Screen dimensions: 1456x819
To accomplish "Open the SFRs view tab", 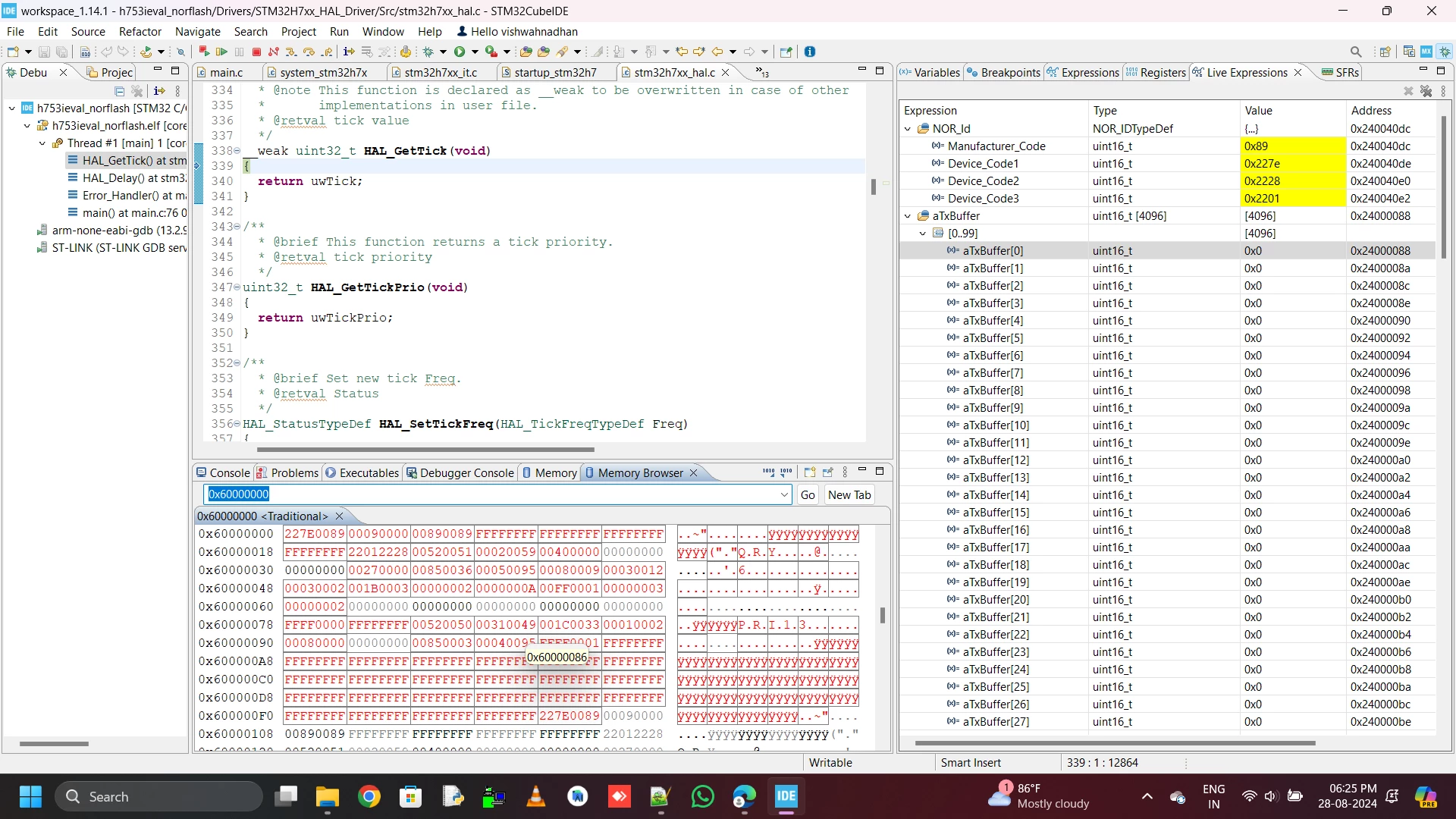I will [1341, 73].
